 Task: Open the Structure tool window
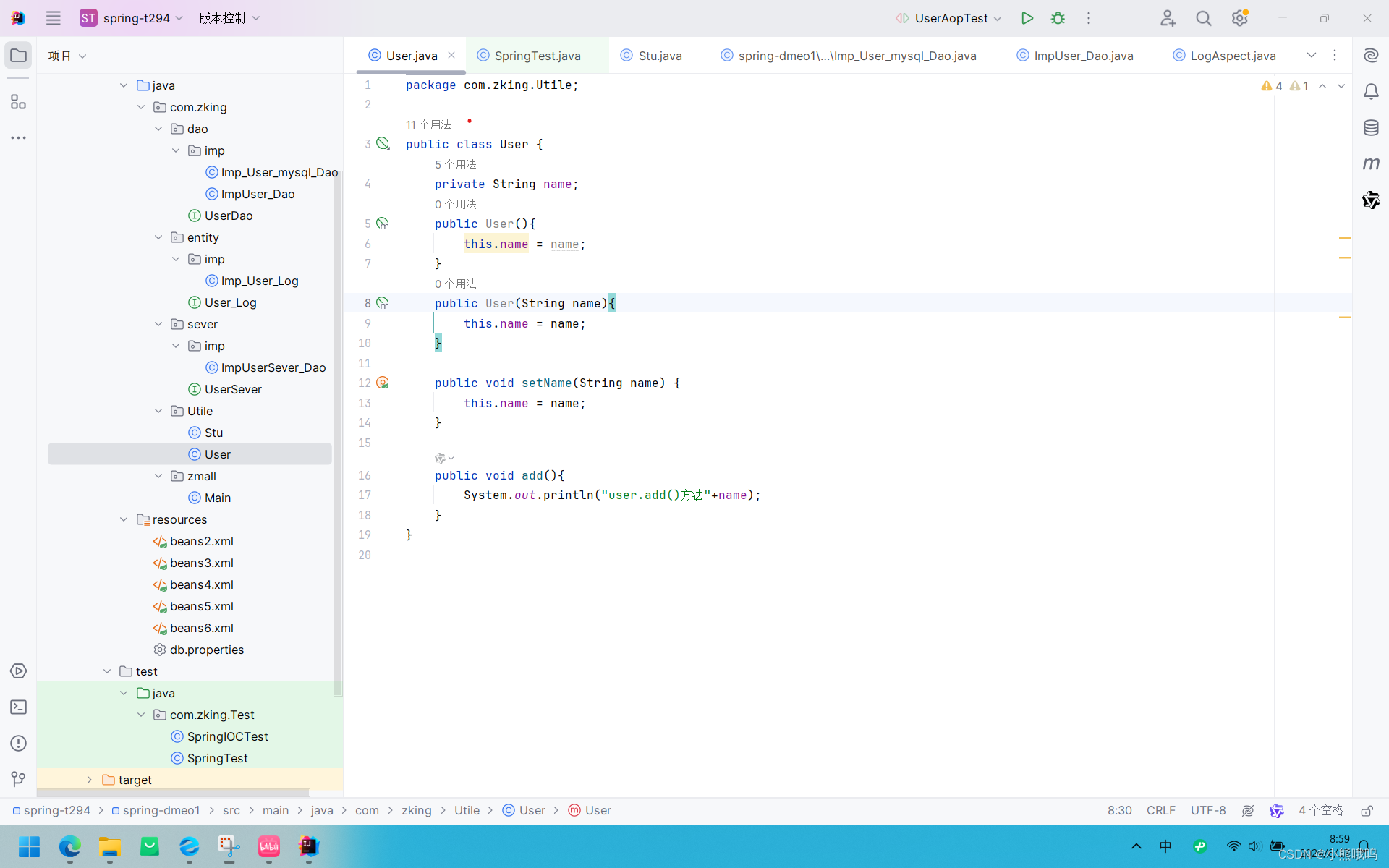point(19,102)
